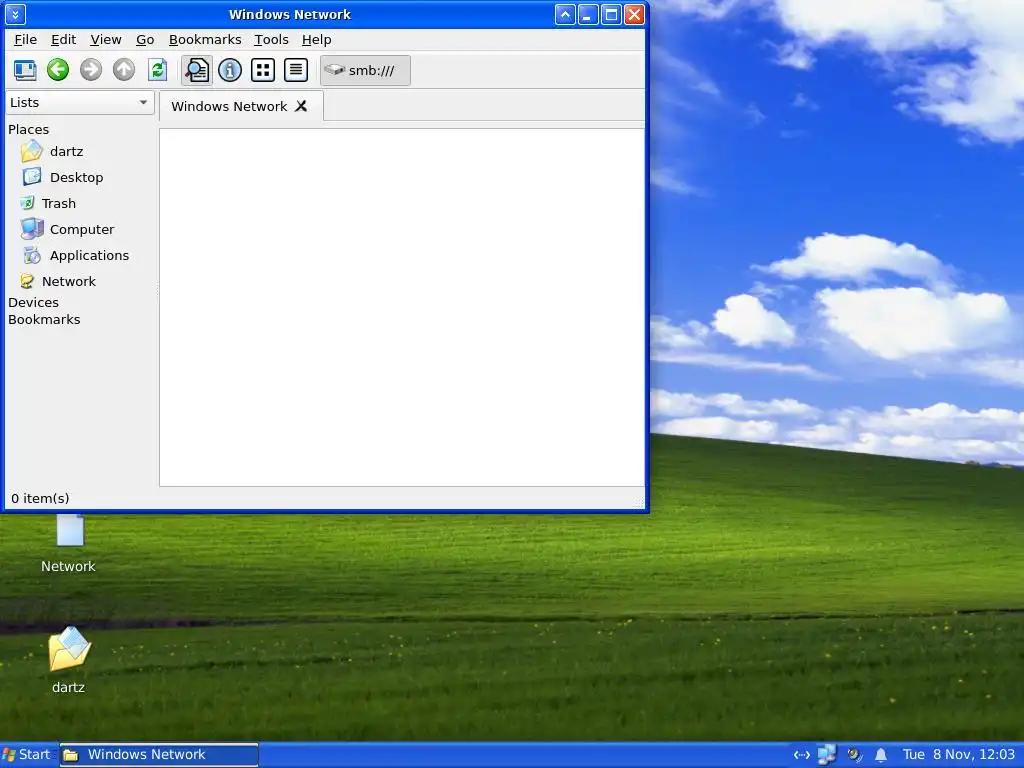Click the Applications sidebar icon

click(32, 255)
